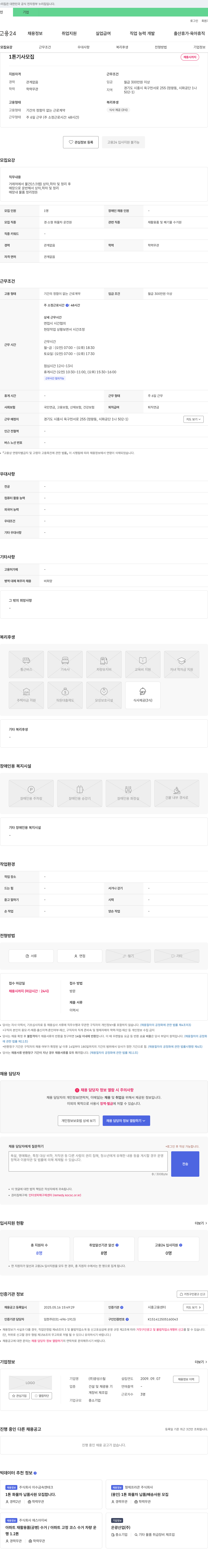Click info icon beside 빅데이터 추천 정보

point(35,1473)
